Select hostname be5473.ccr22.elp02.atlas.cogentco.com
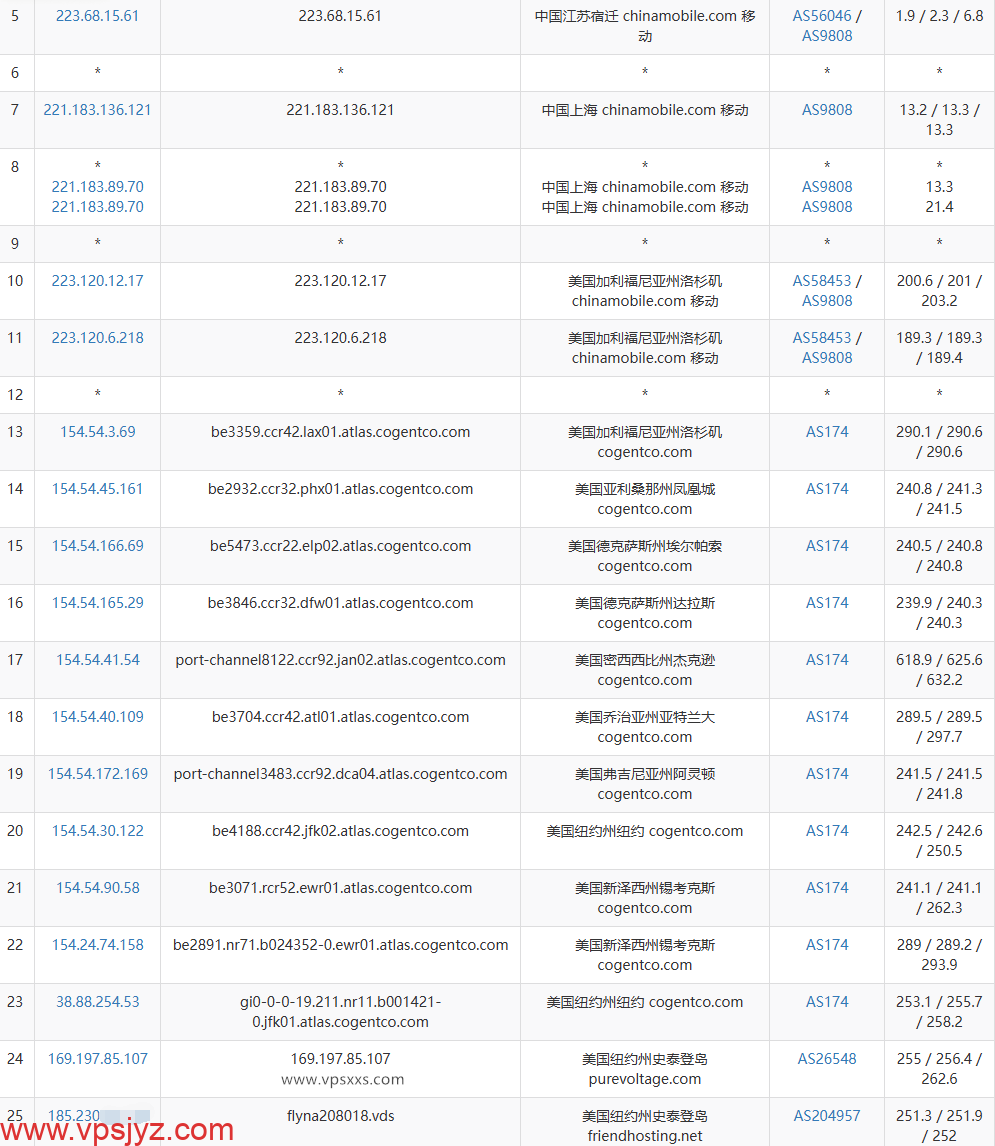The width and height of the screenshot is (995, 1146). click(x=340, y=546)
